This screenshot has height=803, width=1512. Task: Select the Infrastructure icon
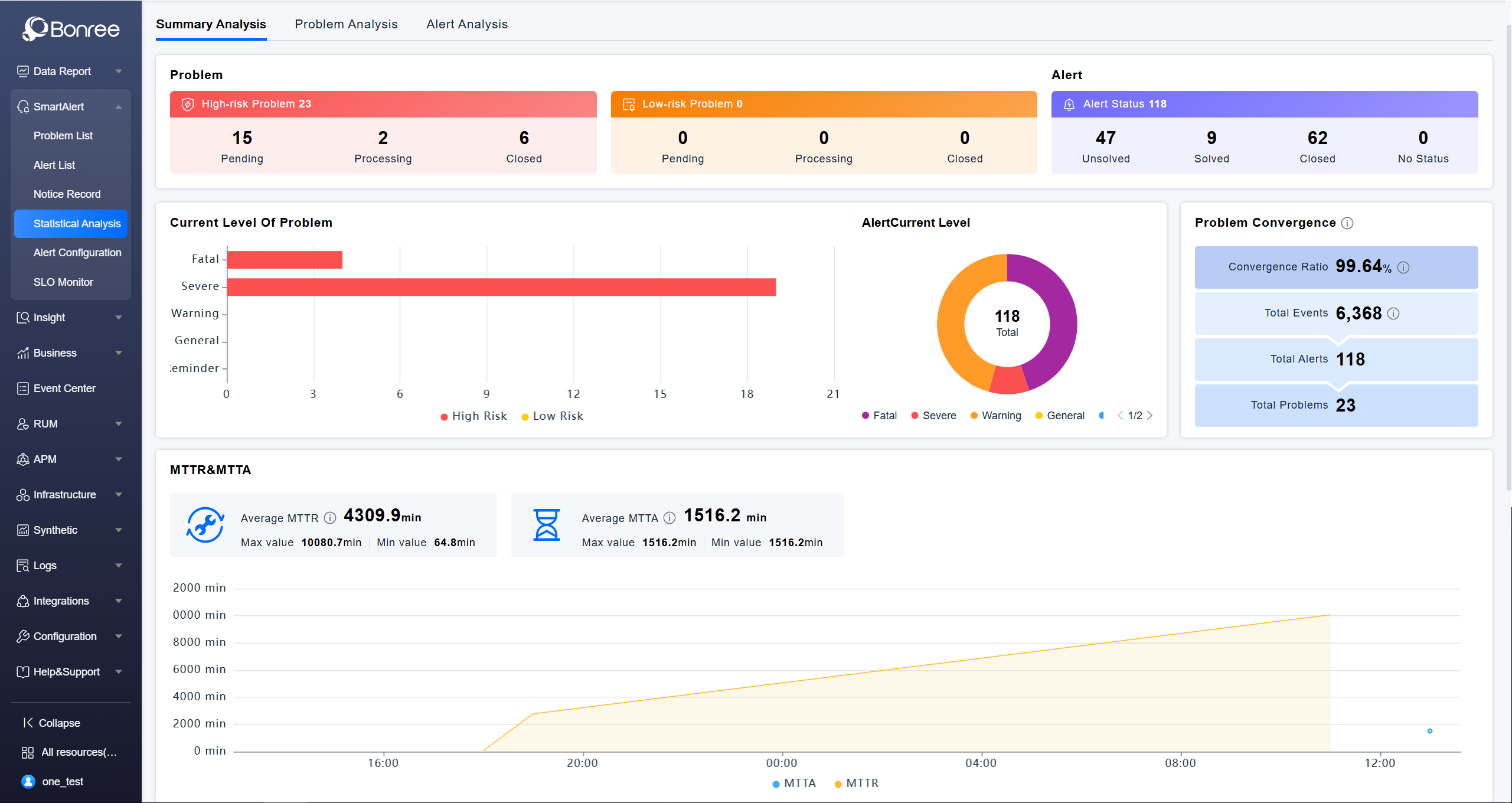22,494
